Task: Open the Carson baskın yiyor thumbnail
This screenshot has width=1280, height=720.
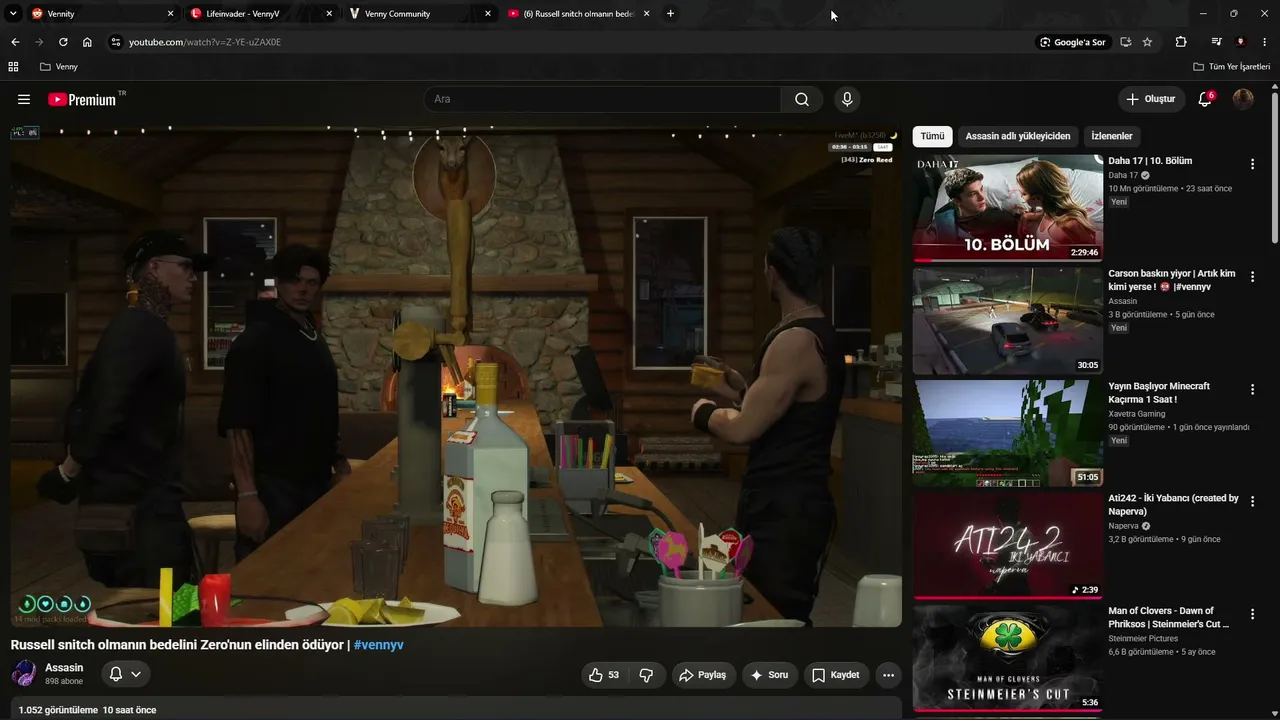Action: 1007,320
